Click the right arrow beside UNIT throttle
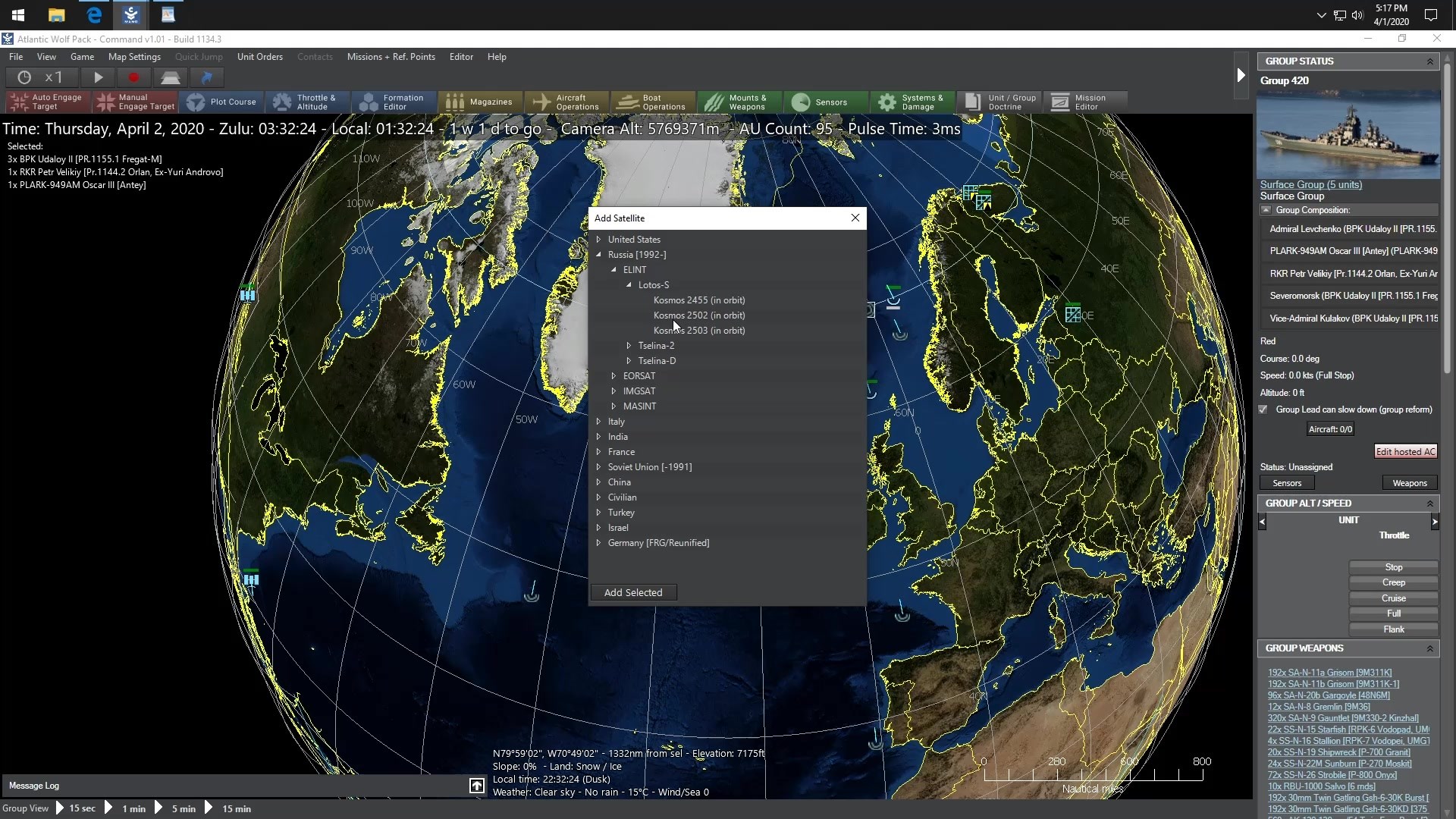Viewport: 1456px width, 819px height. click(1435, 521)
